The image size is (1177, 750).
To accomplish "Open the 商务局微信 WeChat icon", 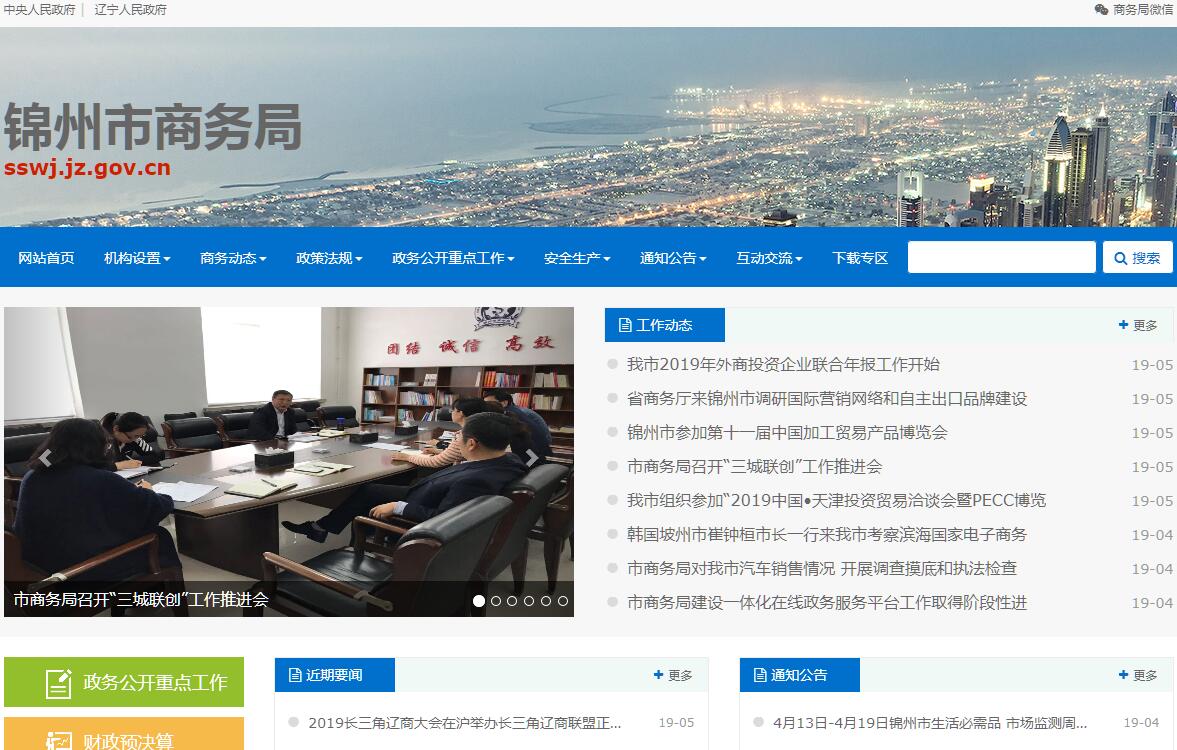I will (x=1101, y=10).
